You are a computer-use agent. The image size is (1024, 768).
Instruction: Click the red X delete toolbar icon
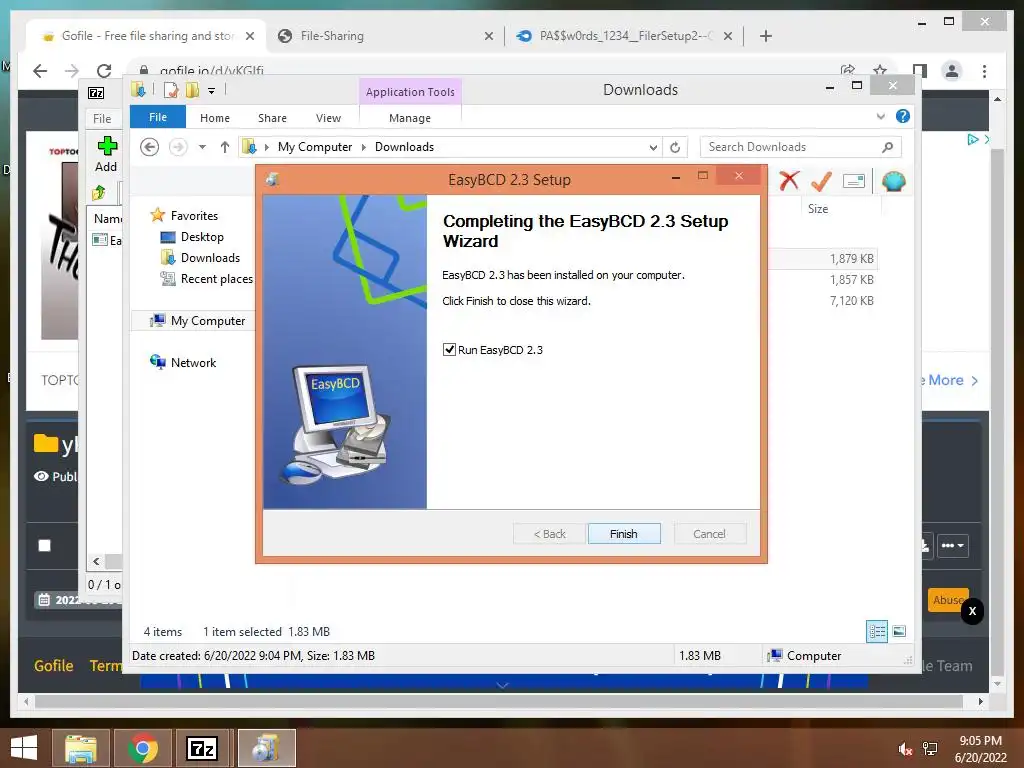[x=789, y=181]
